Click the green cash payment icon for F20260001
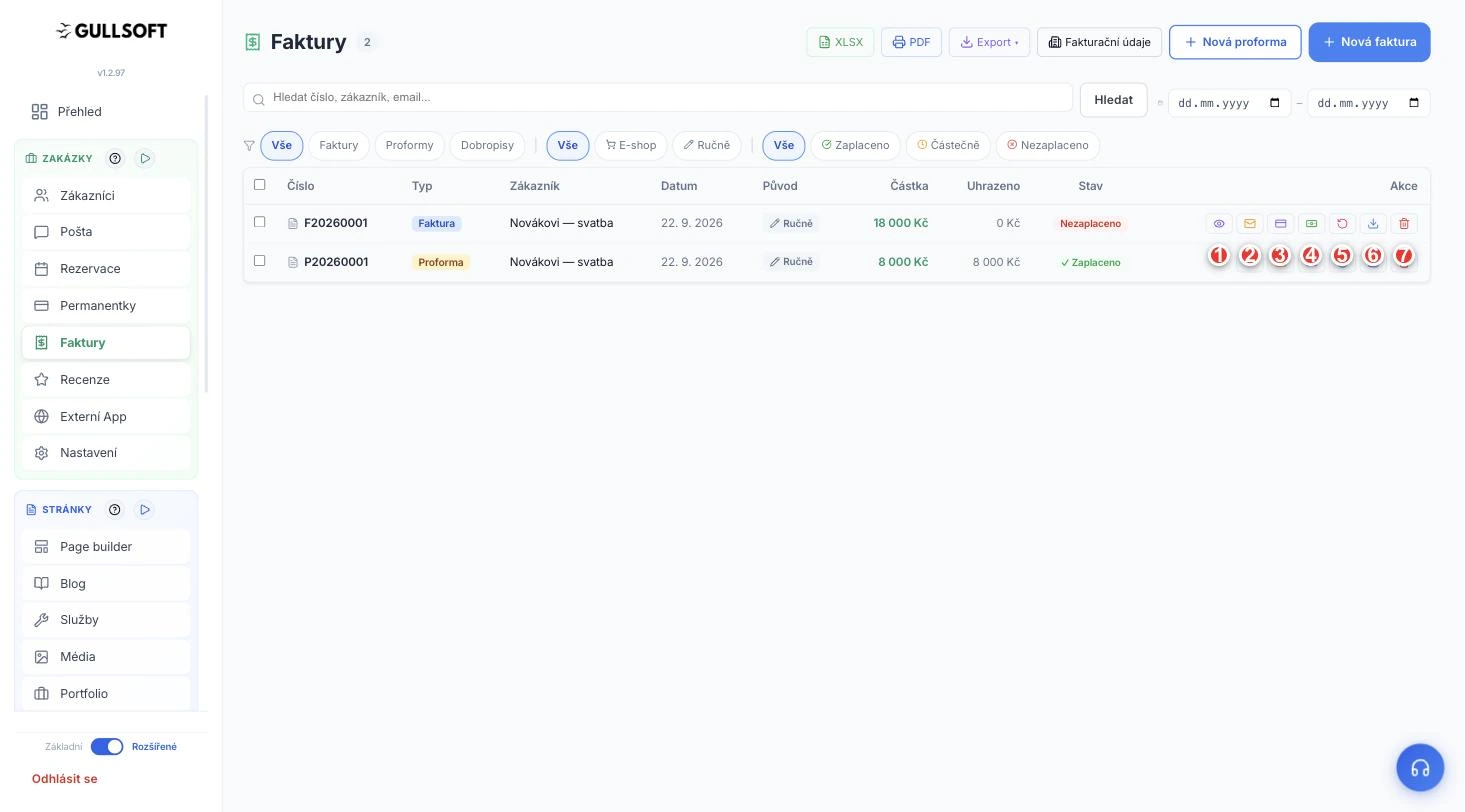 (1311, 224)
